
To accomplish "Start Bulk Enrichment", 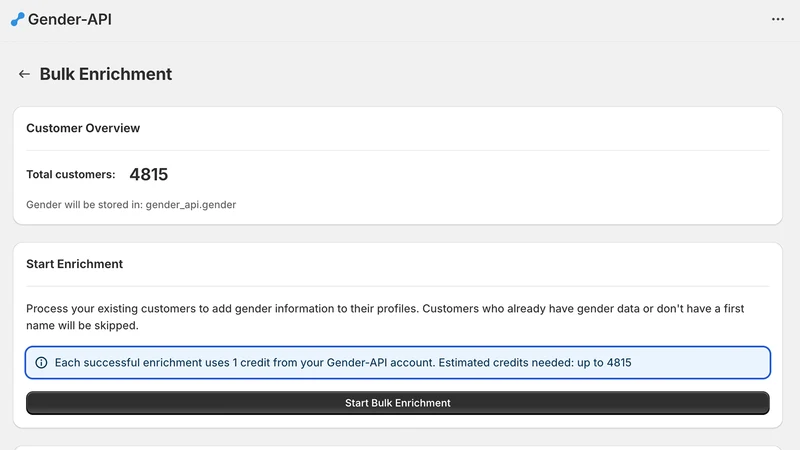I will (x=397, y=403).
